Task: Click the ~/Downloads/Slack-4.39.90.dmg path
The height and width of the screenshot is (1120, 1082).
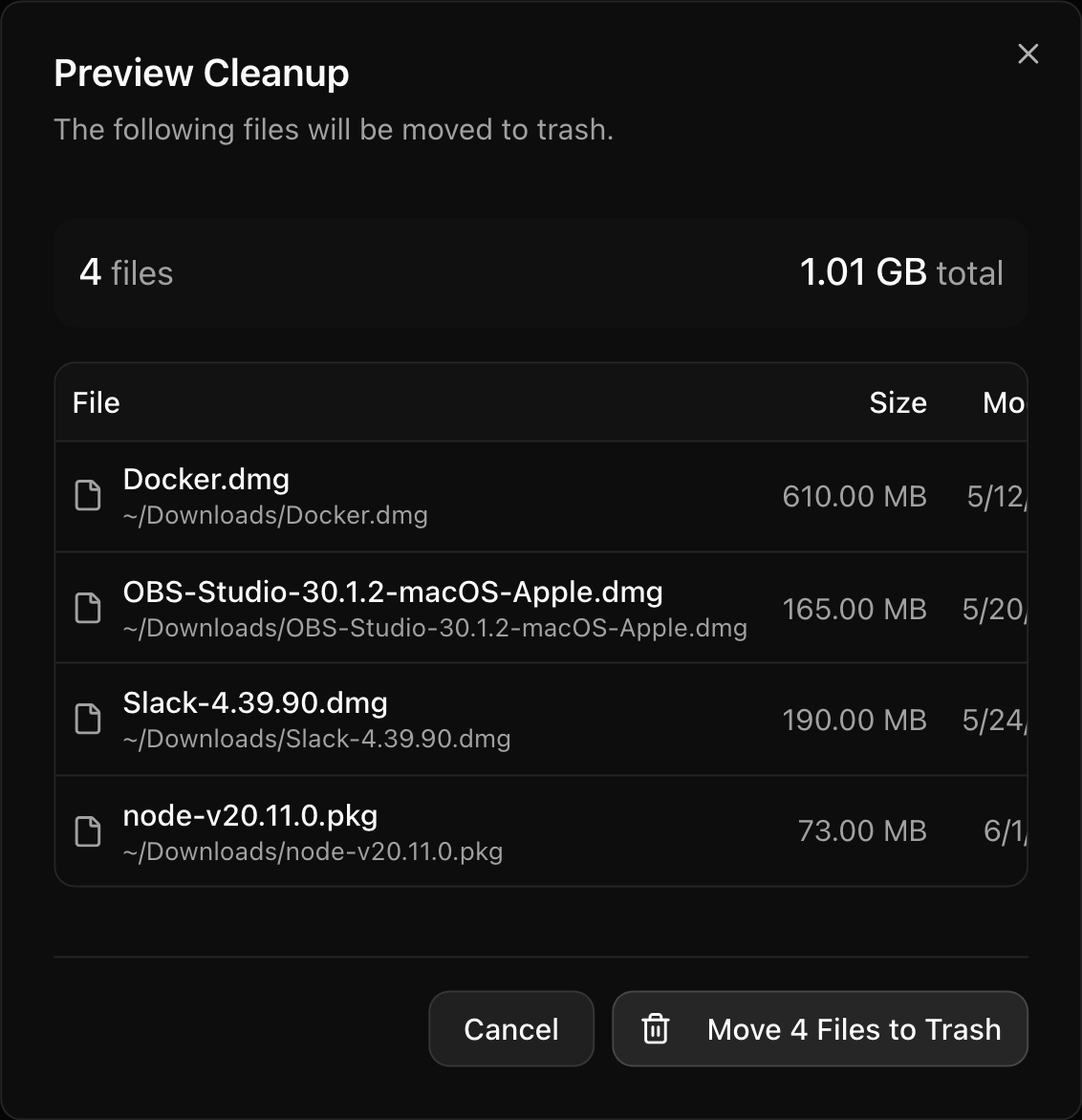Action: click(x=316, y=739)
